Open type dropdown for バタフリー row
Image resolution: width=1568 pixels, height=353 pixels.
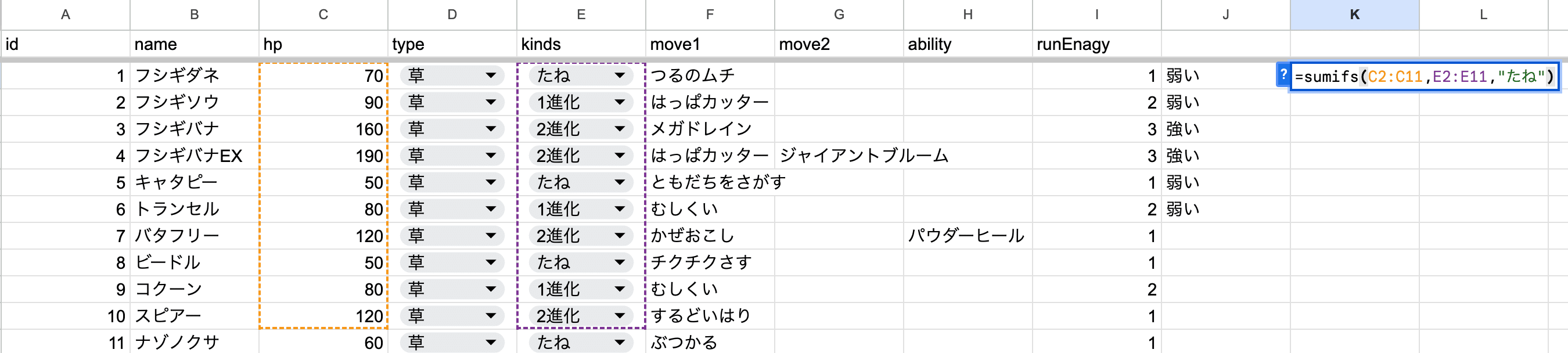(x=491, y=236)
